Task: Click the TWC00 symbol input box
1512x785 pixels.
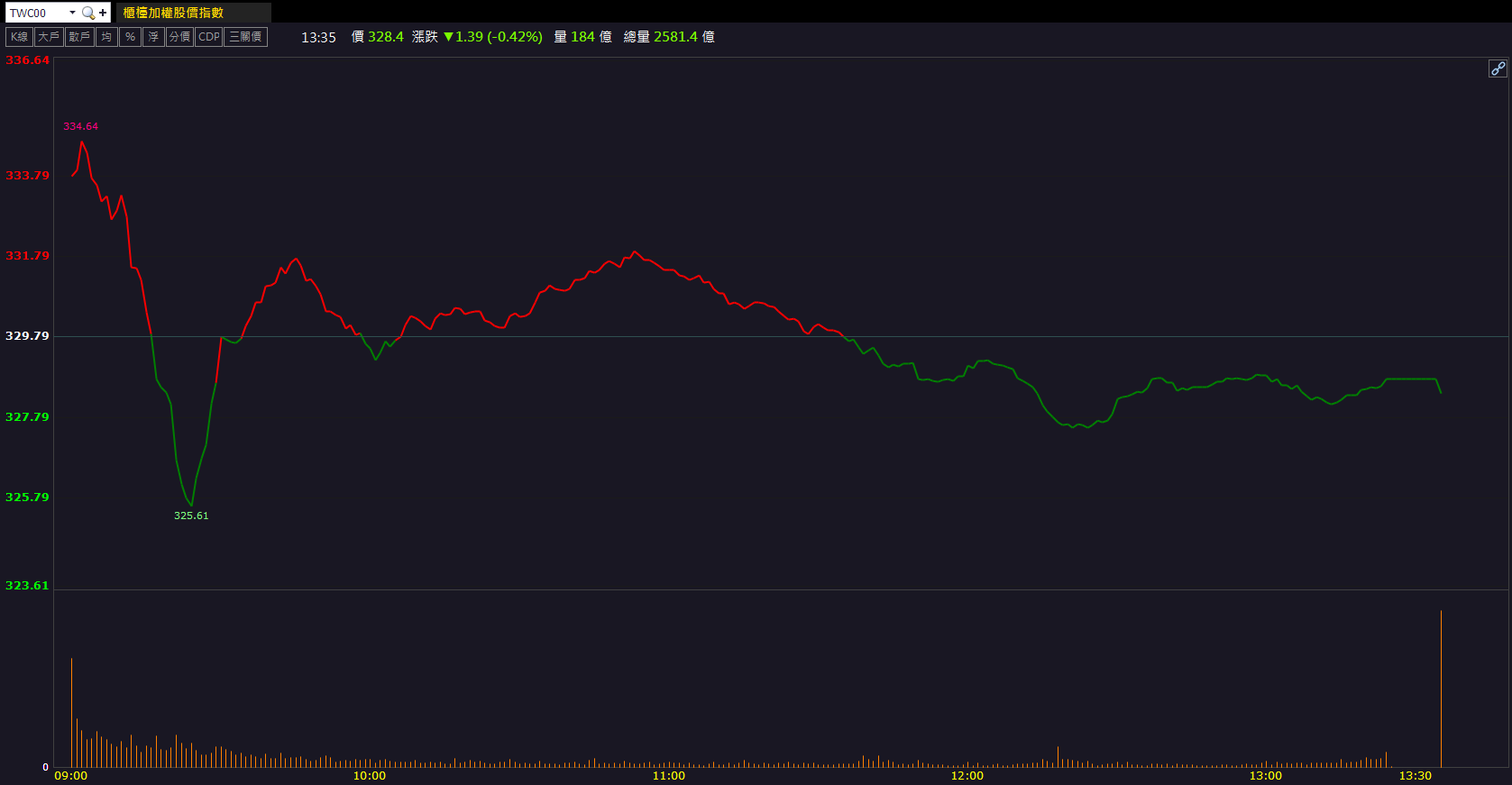Action: (36, 13)
